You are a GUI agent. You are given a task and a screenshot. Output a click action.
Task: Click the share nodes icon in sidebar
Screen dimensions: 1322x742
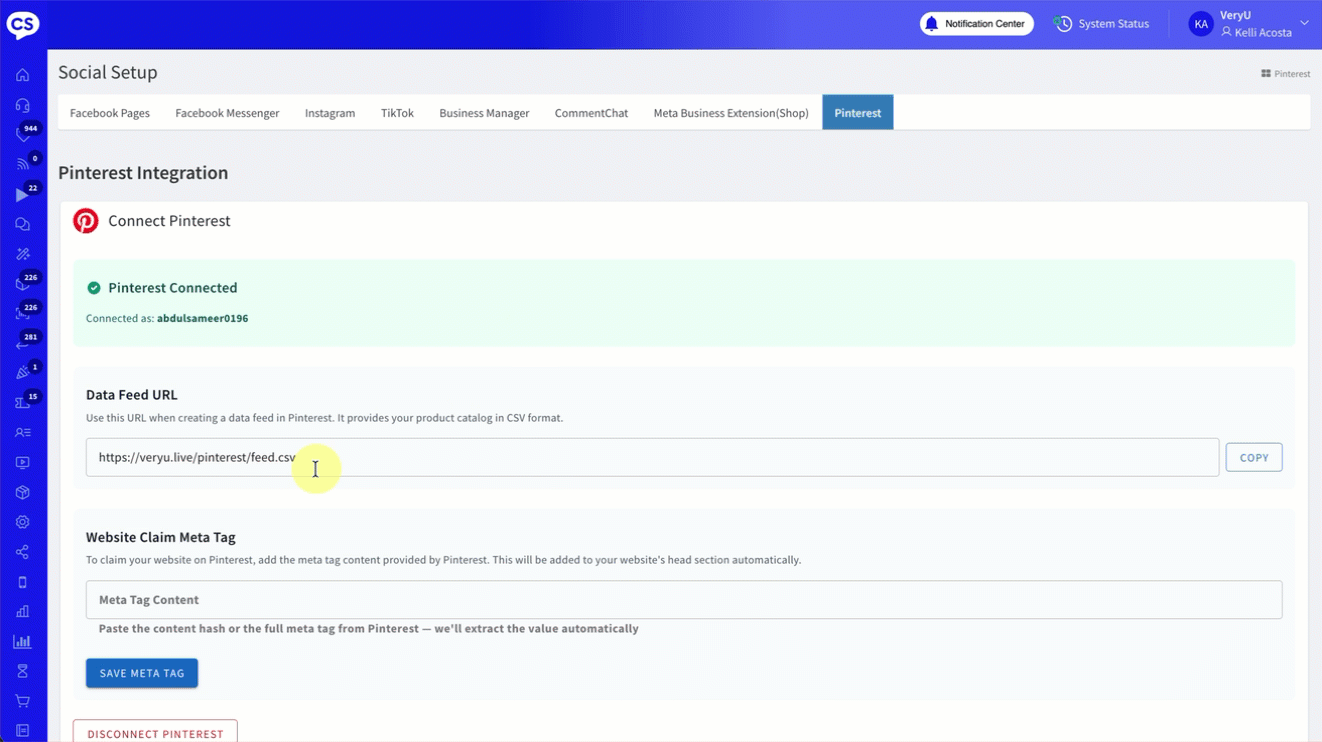[x=22, y=552]
